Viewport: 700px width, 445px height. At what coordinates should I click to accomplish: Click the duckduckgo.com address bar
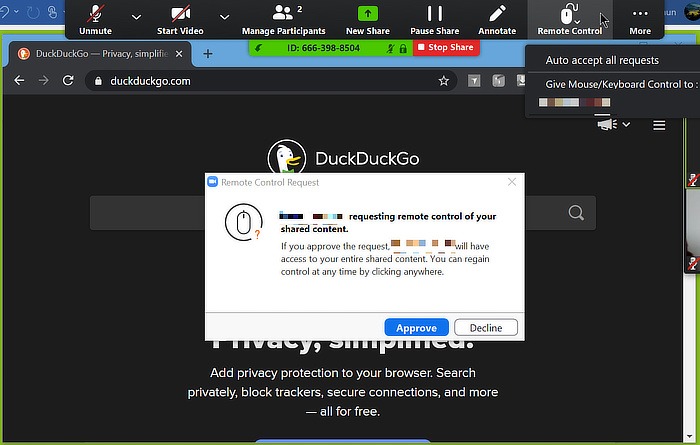coord(271,81)
